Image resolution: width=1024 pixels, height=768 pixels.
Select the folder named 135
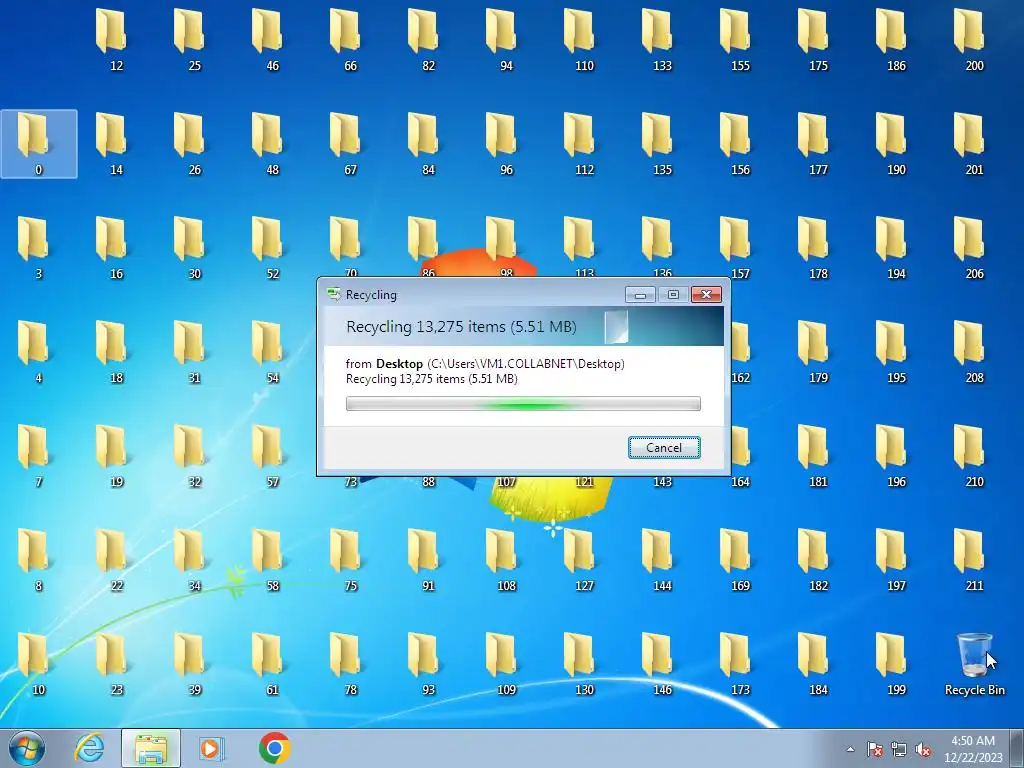(x=662, y=144)
